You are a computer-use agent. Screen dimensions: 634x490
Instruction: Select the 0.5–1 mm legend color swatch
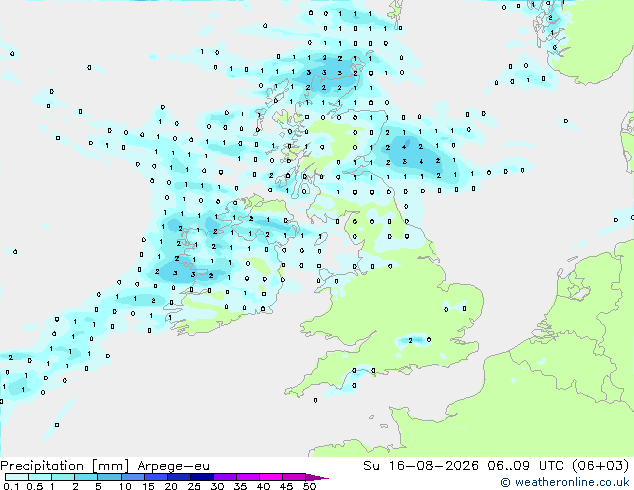[40, 477]
